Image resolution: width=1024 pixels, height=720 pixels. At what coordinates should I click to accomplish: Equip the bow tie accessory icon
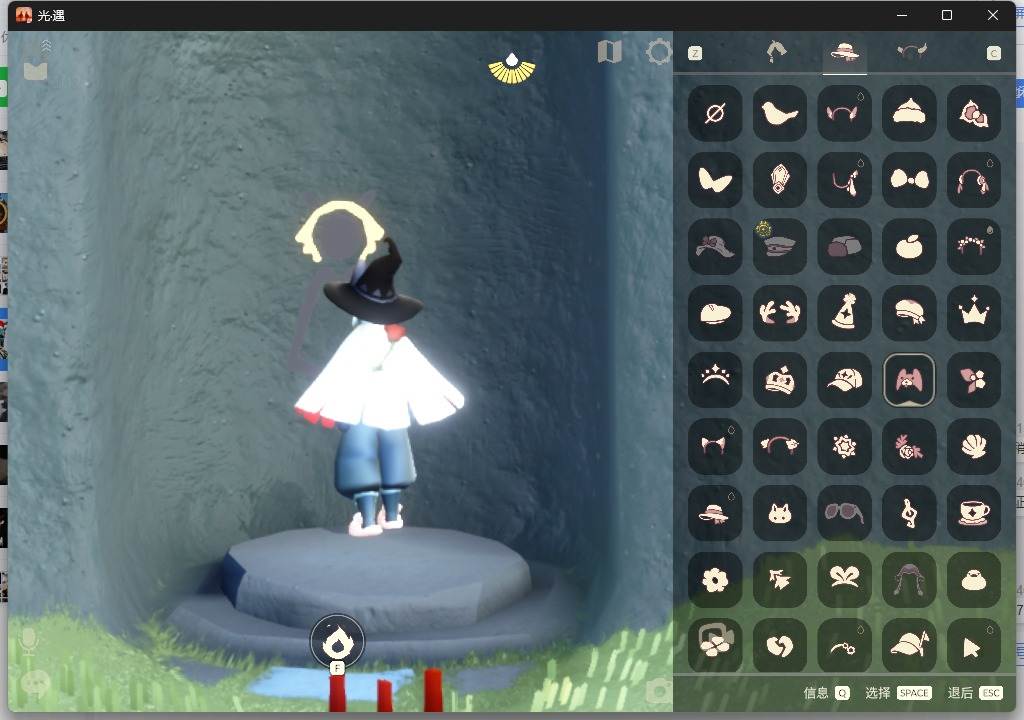click(909, 180)
